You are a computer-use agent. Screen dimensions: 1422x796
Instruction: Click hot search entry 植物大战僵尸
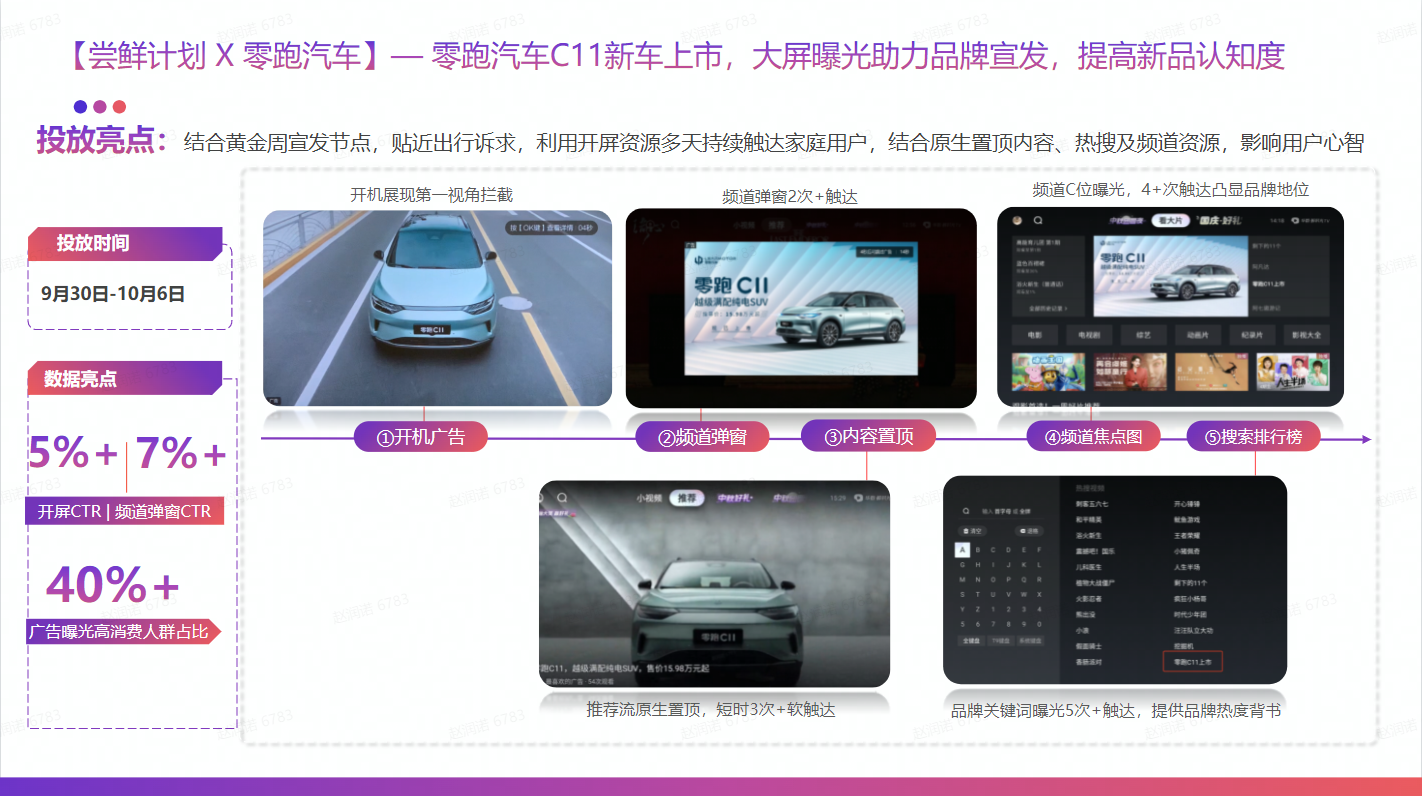(1095, 583)
